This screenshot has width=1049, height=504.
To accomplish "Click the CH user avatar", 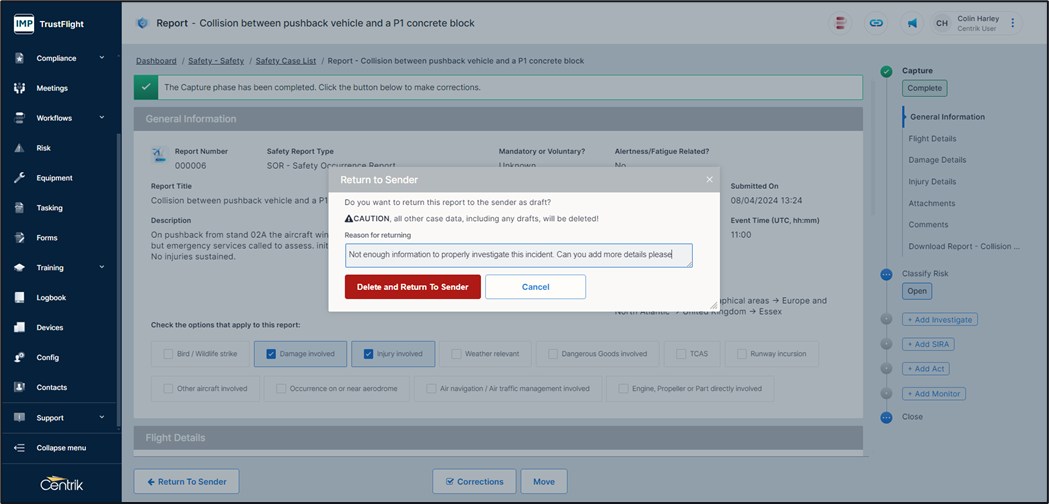I will 942,23.
